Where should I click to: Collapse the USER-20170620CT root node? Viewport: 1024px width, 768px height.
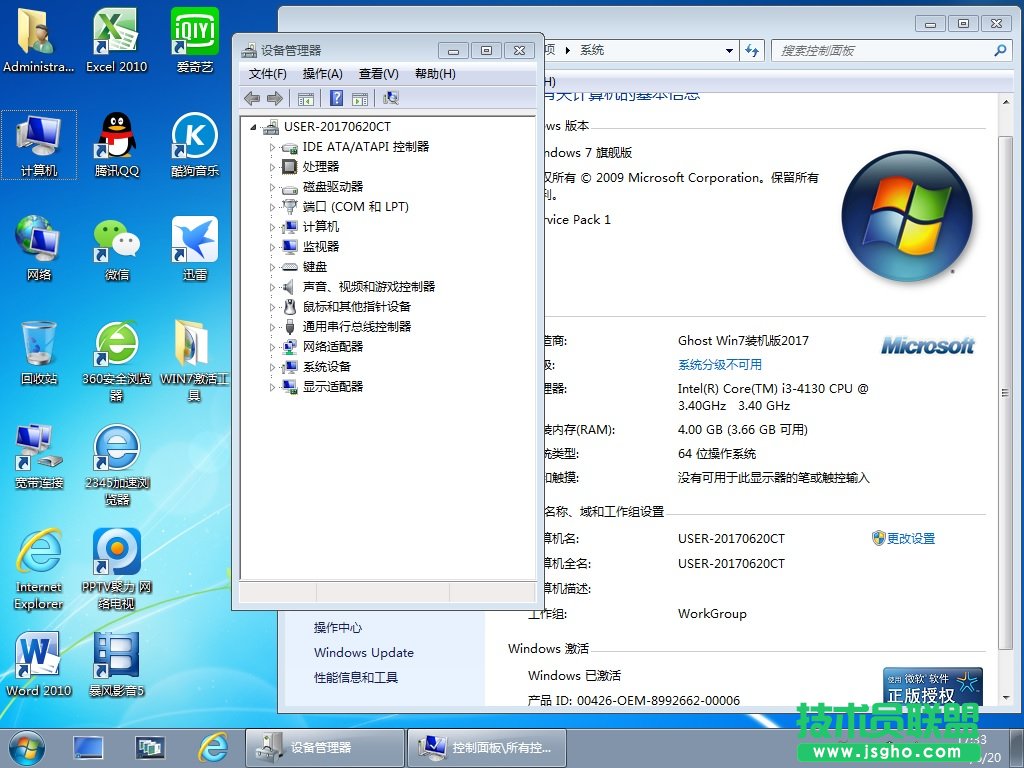point(254,127)
